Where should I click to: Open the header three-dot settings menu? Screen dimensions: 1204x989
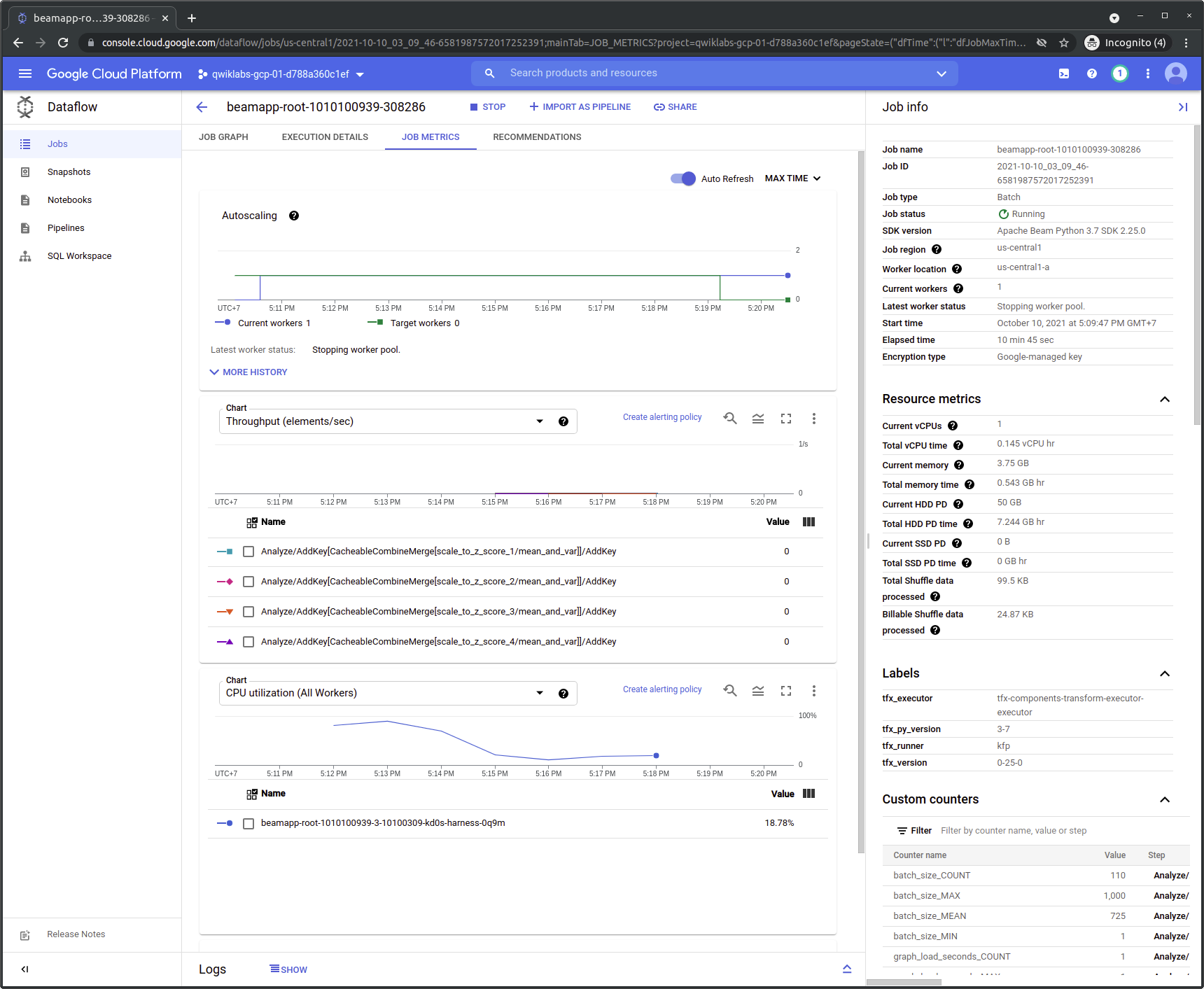coord(1148,73)
